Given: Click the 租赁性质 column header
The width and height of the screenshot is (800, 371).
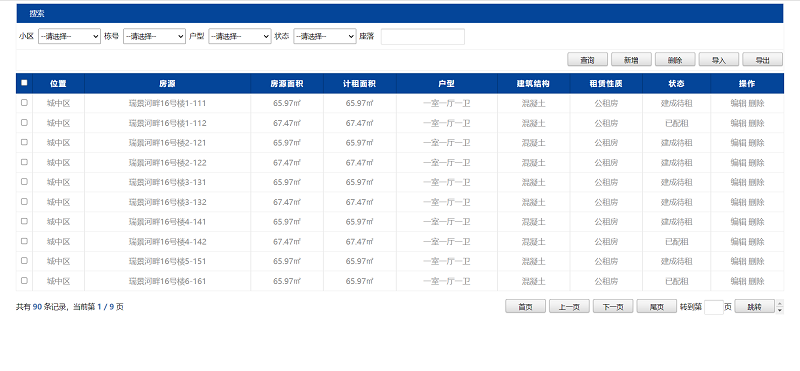Looking at the screenshot, I should point(606,84).
